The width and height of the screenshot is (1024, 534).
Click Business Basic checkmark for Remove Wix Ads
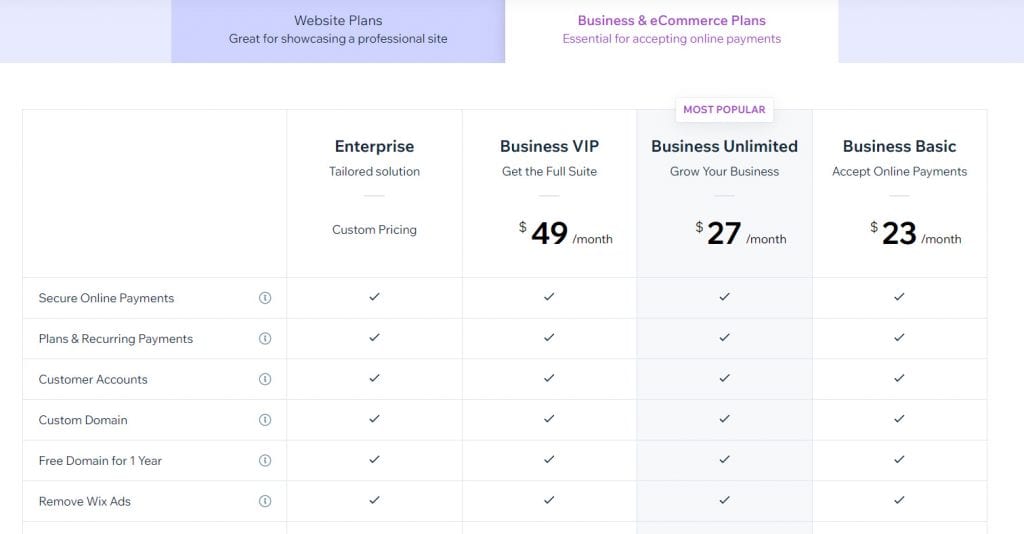point(899,500)
